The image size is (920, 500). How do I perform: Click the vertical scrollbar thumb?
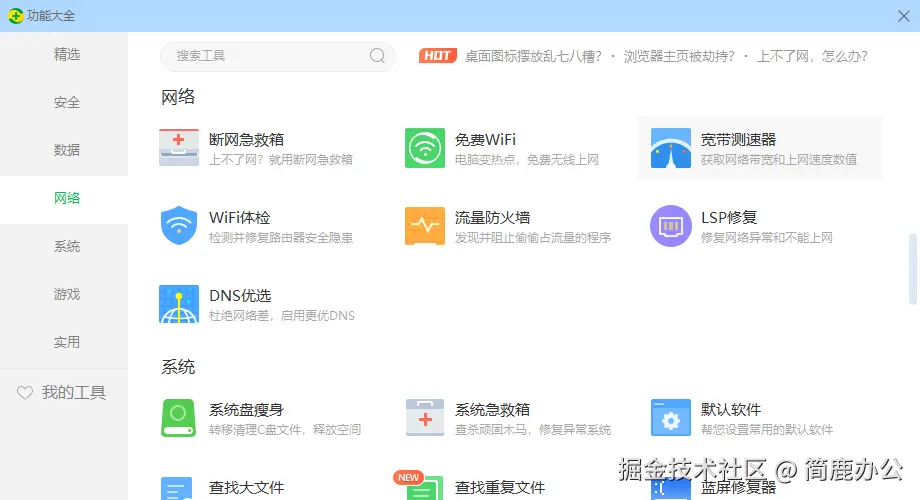(x=912, y=269)
